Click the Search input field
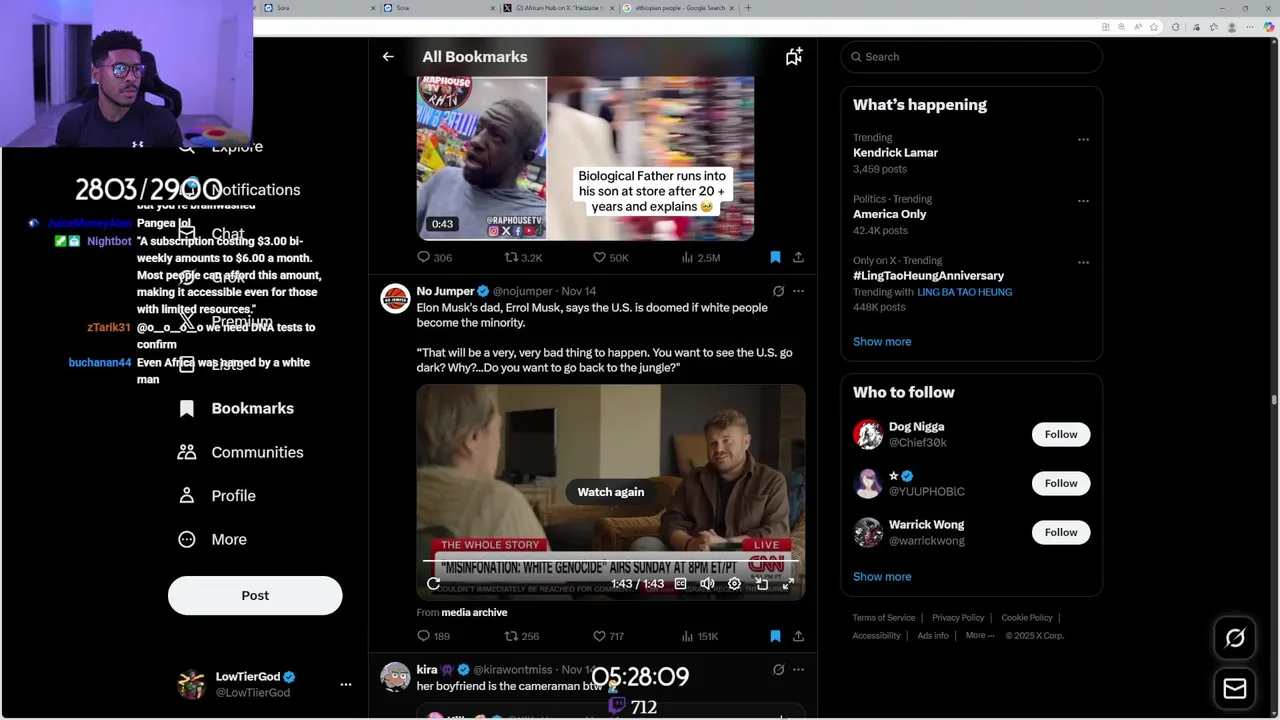This screenshot has height=720, width=1280. [x=971, y=57]
